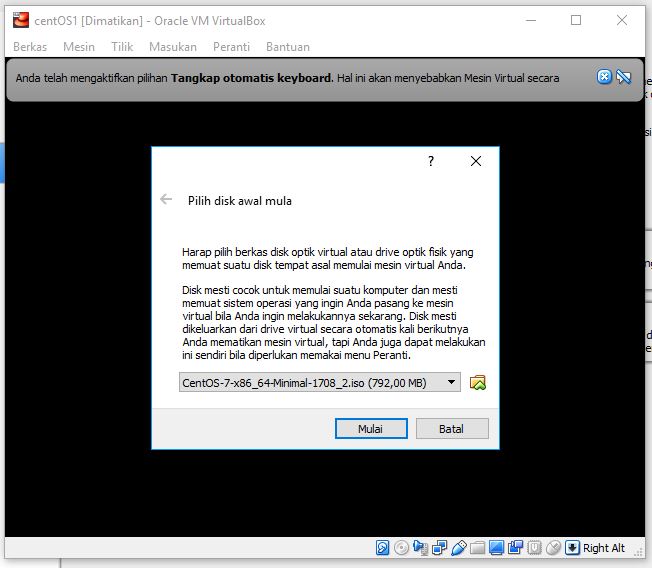Screen dimensions: 652x568
Task: Open the Masukan menu
Action: coord(173,47)
